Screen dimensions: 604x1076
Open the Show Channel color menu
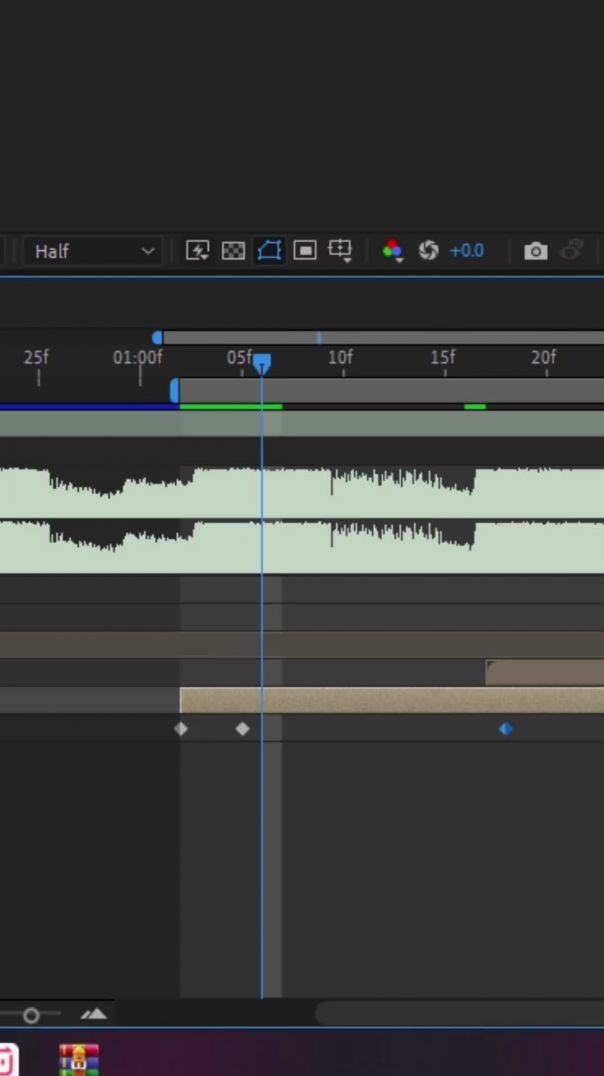tap(392, 251)
